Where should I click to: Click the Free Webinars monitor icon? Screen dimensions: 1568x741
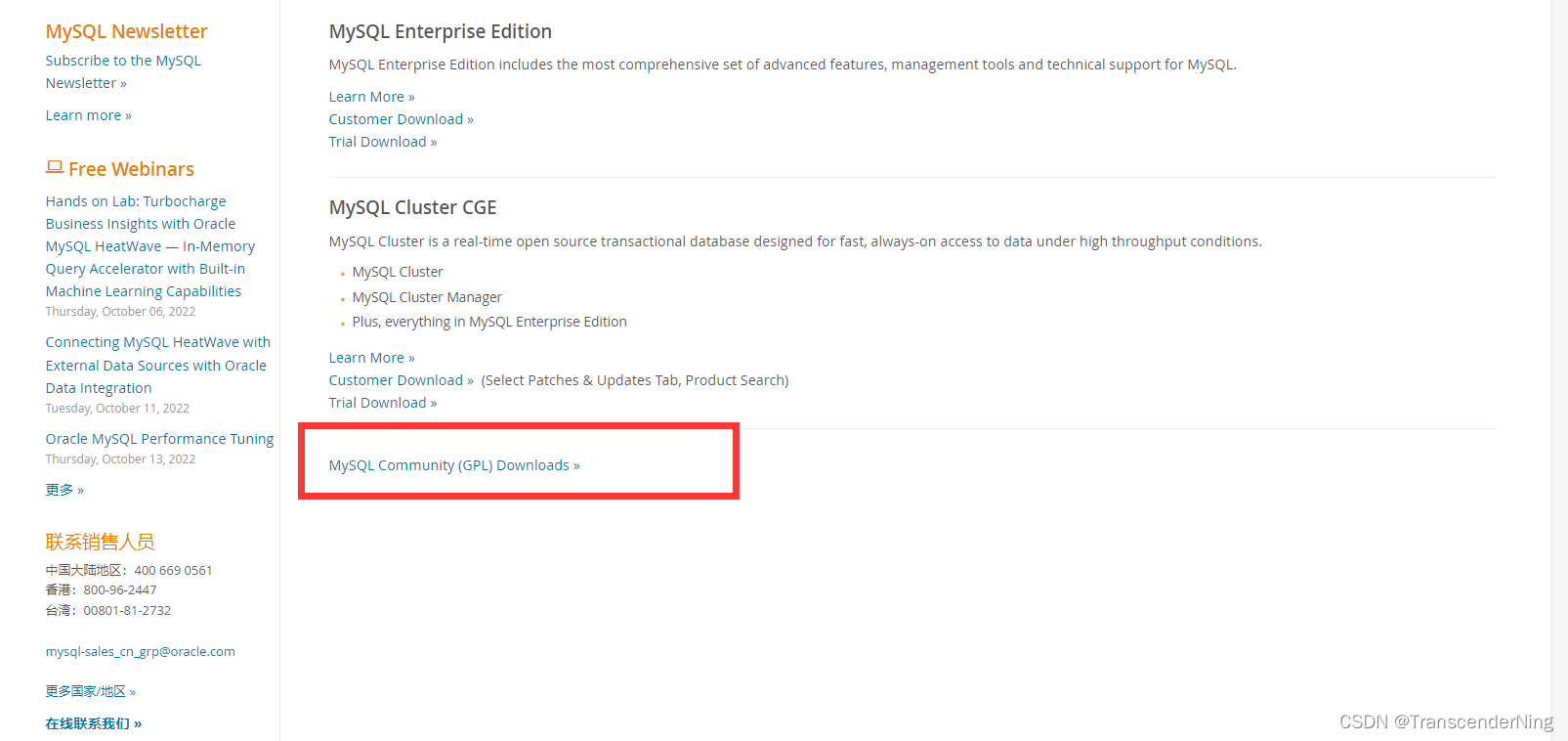point(56,166)
